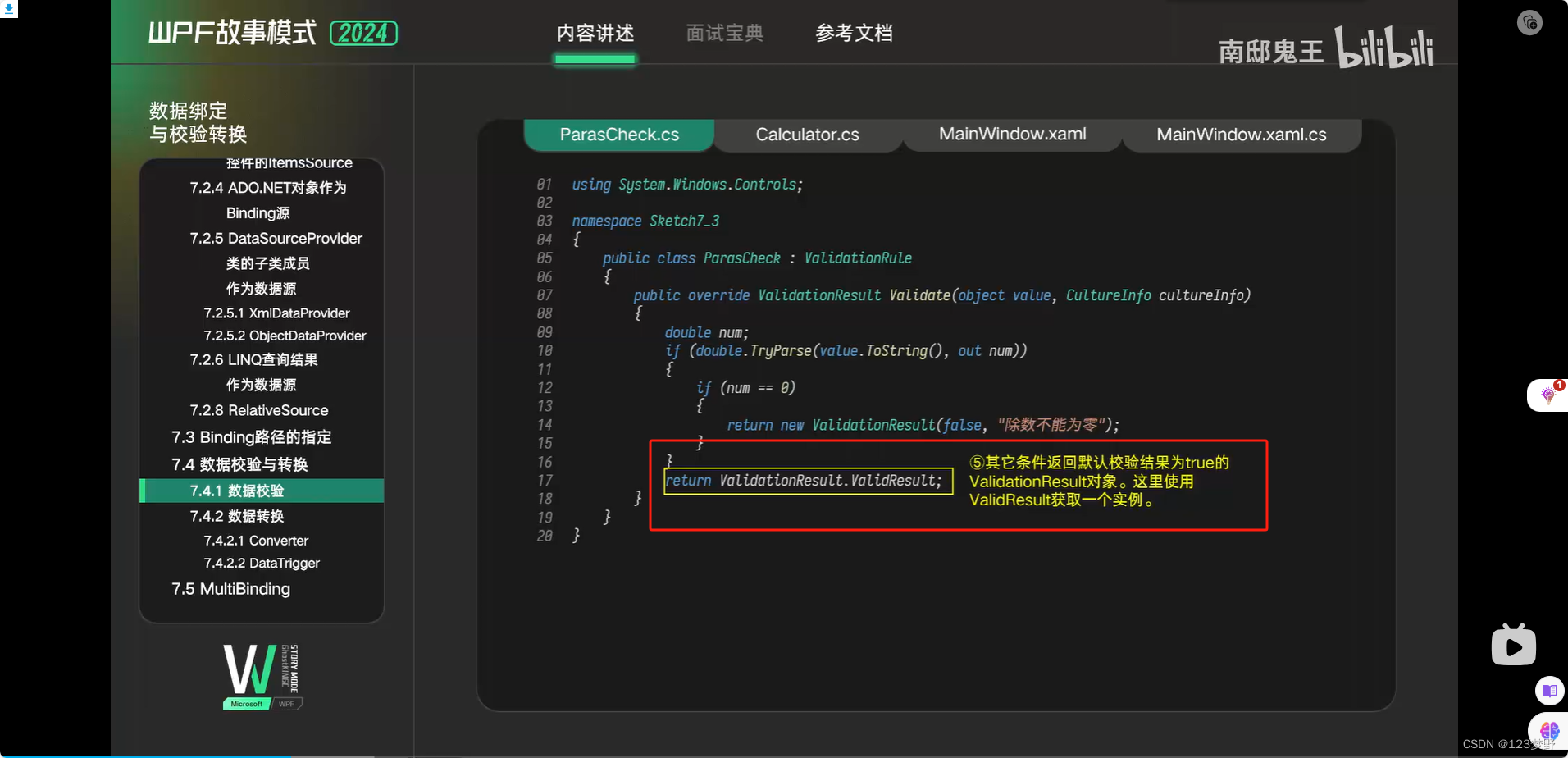Viewport: 1568px width, 758px height.
Task: Click the picture-in-picture icon at top right
Action: point(1529,22)
